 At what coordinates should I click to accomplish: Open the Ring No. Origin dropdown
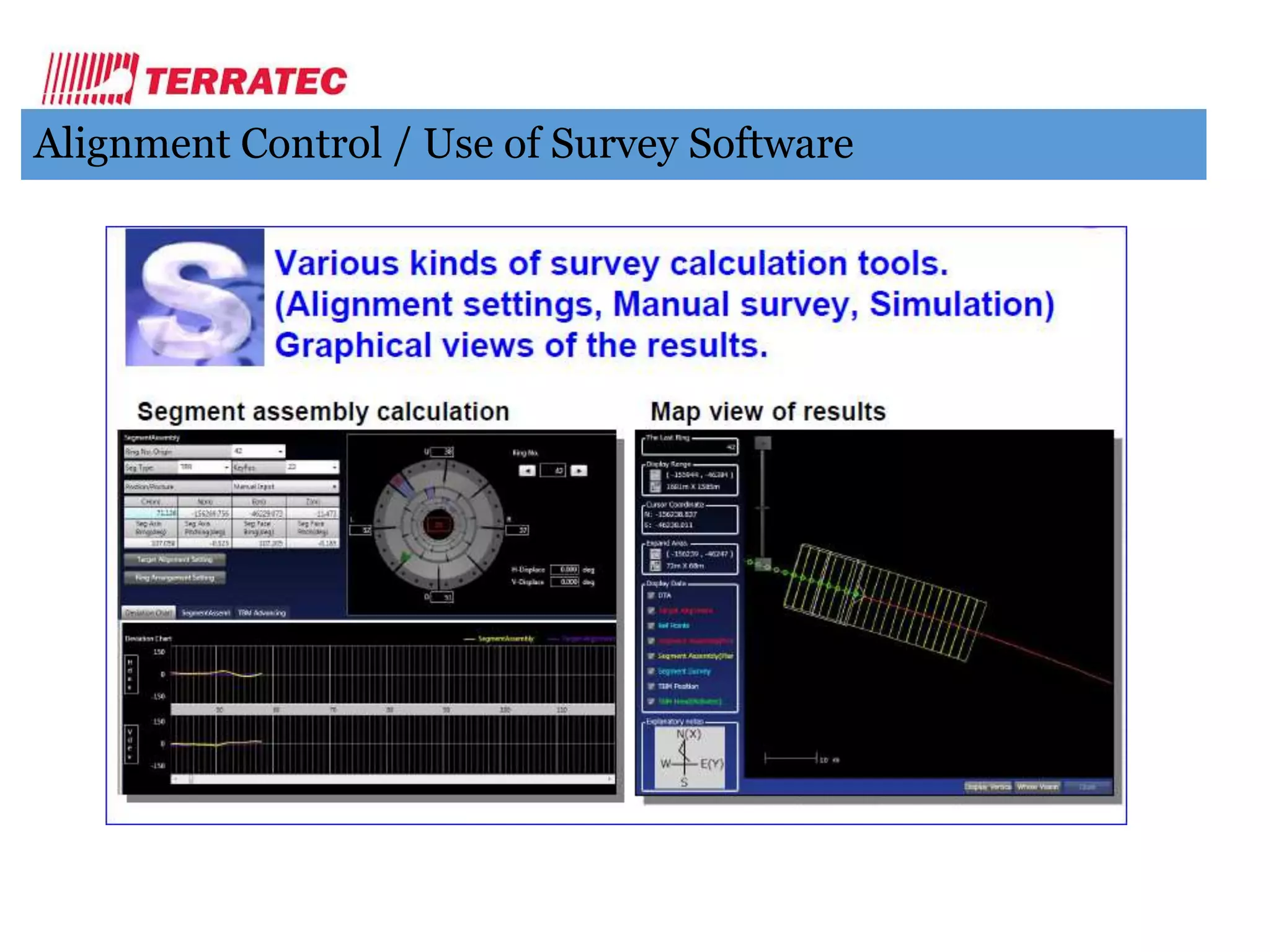tap(259, 451)
